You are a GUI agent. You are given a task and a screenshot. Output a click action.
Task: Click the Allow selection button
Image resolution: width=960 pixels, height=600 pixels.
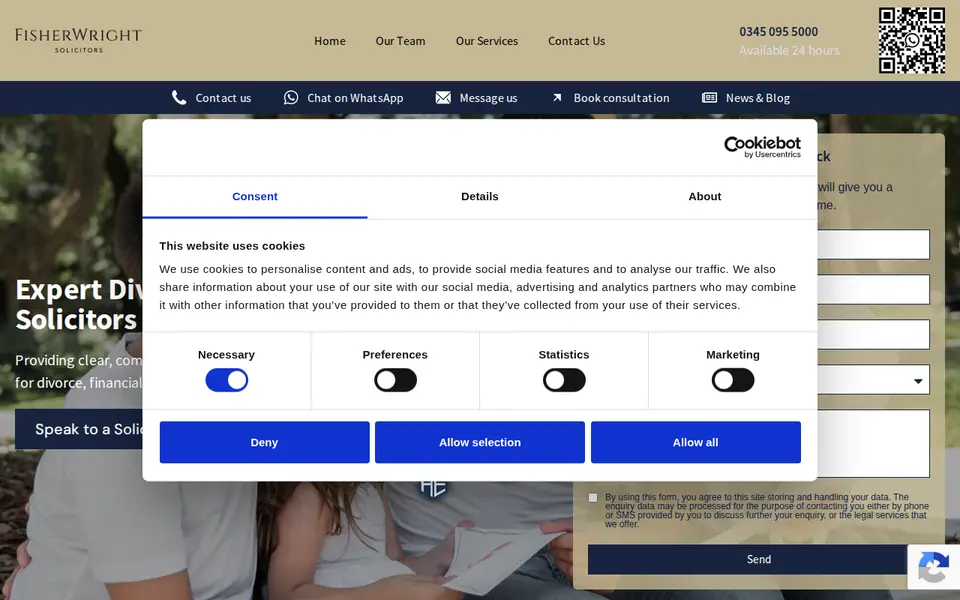480,442
